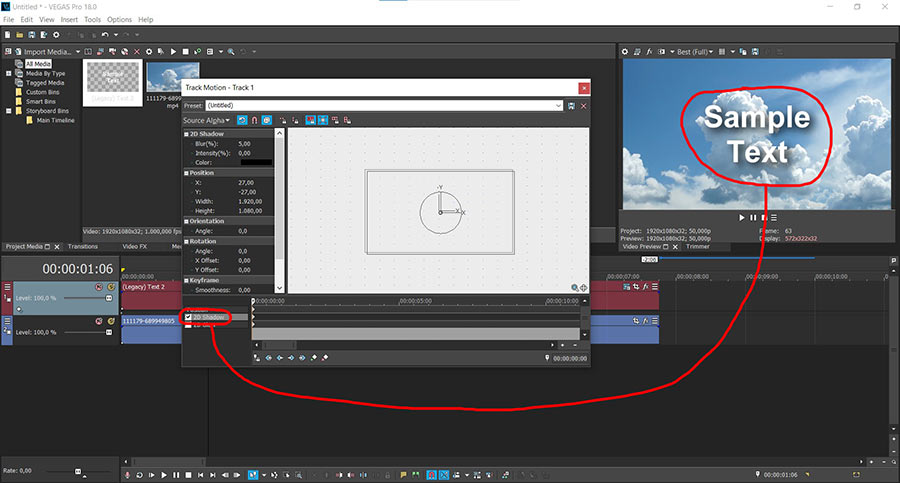Open media properties gear in Project Media
Image resolution: width=900 pixels, height=483 pixels.
(149, 52)
